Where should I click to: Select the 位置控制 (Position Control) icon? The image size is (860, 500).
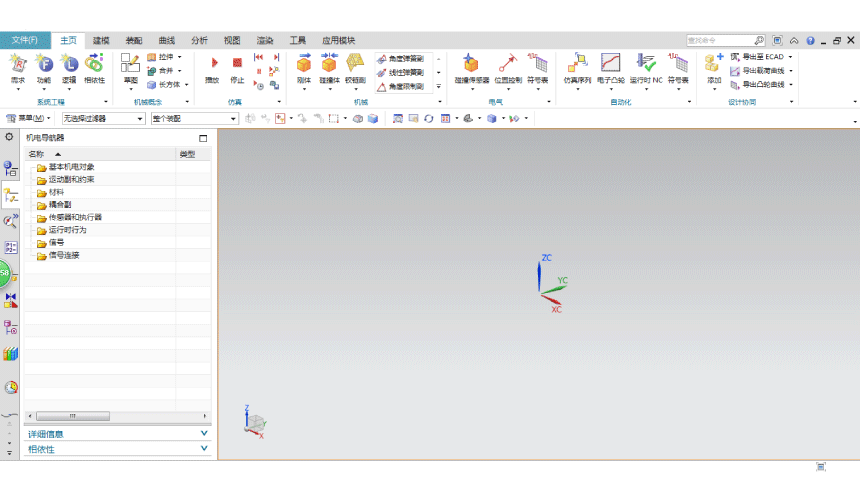point(507,64)
